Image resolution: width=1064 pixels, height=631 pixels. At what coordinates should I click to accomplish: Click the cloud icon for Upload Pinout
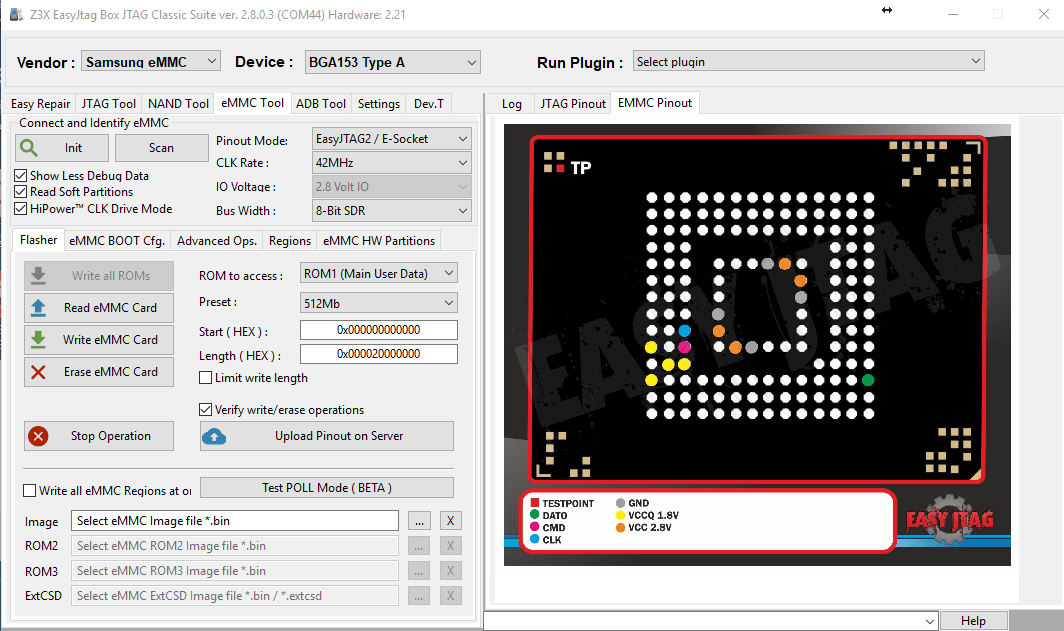214,436
